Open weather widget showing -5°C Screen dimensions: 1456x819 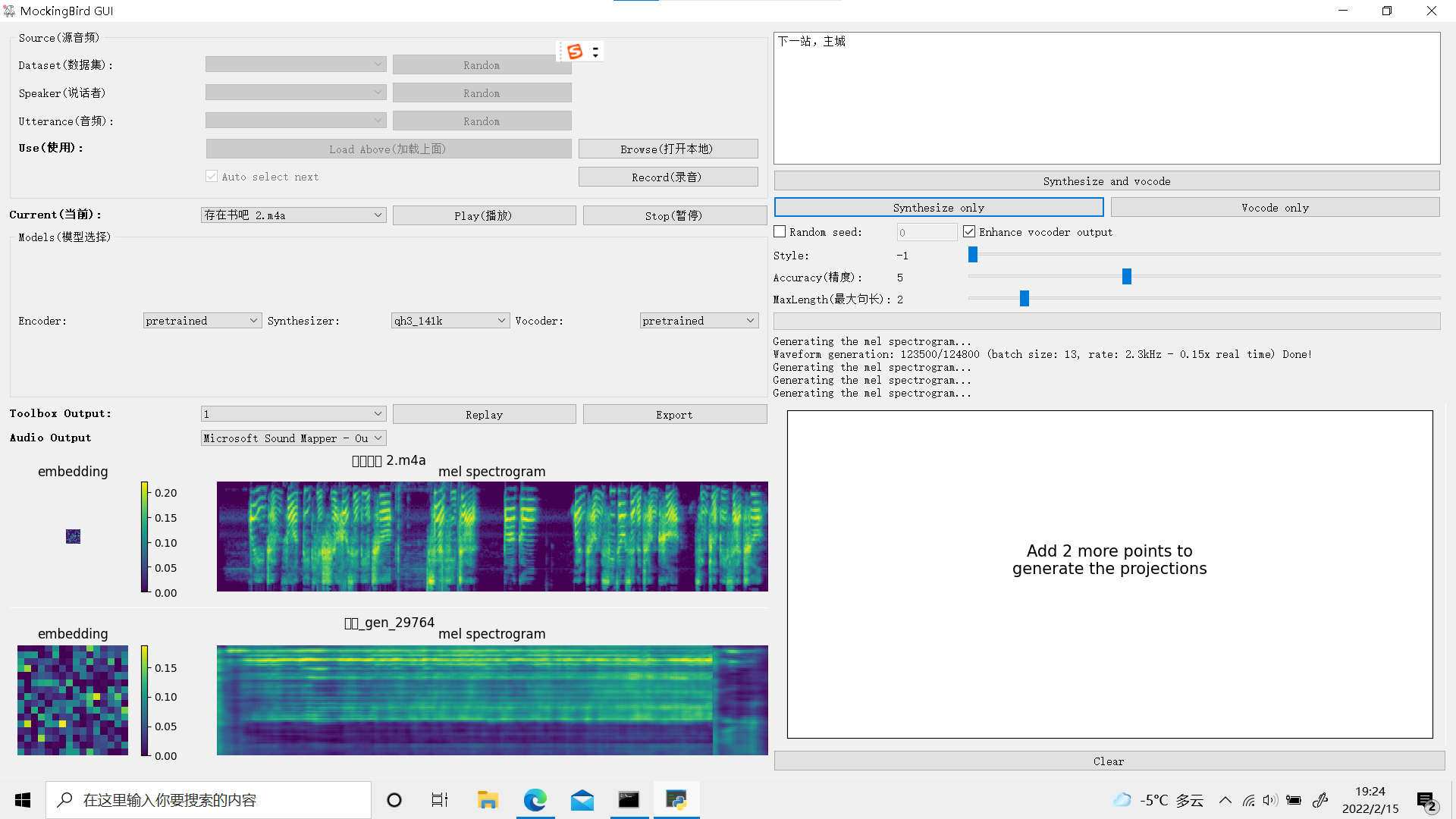point(1158,800)
